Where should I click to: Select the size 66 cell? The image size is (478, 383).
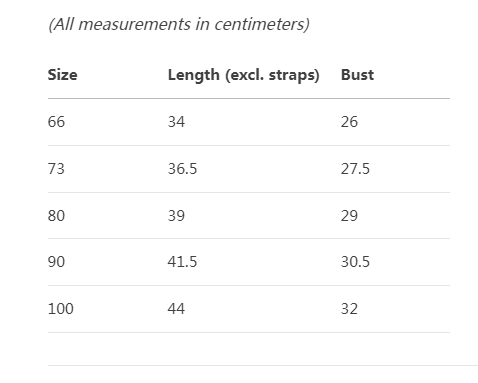click(x=56, y=122)
